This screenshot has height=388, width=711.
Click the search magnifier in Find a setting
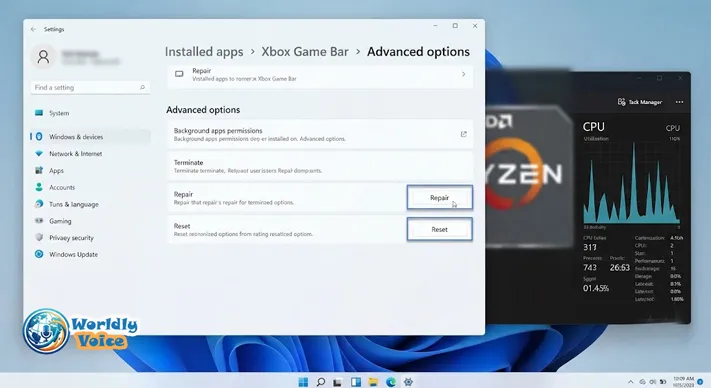click(x=142, y=87)
